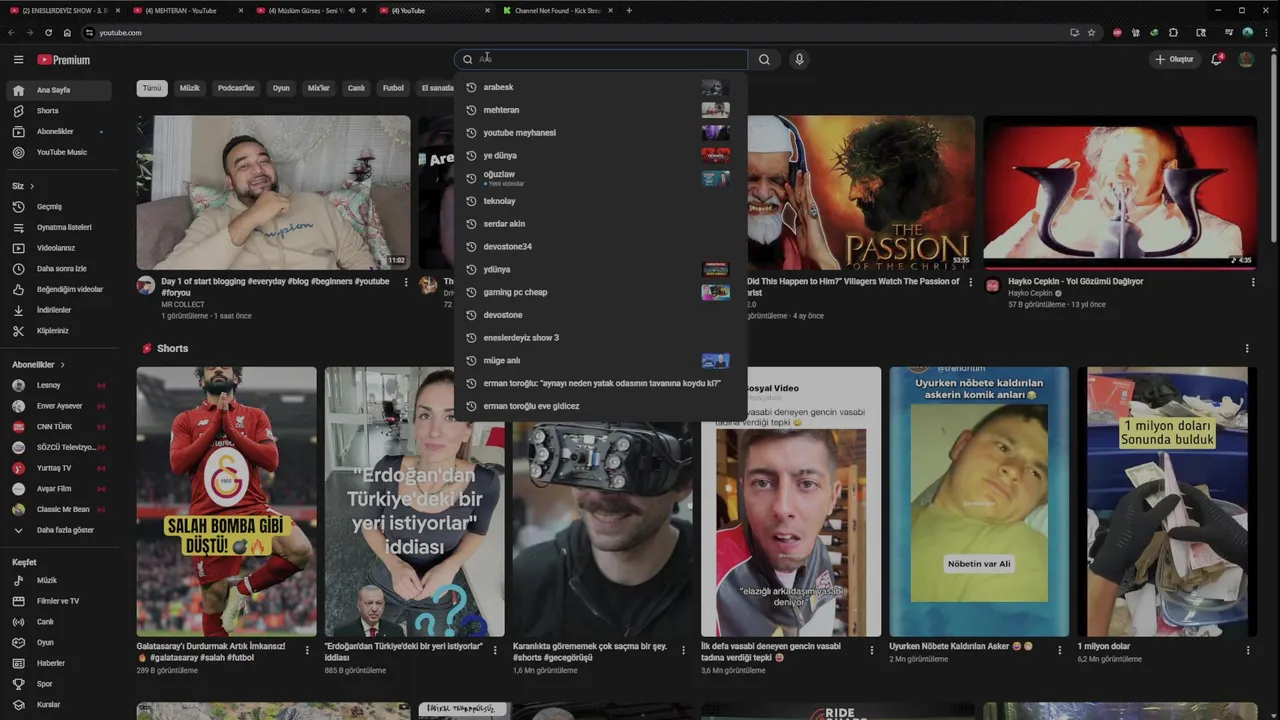The image size is (1280, 720).
Task: Open new browser tab with plus
Action: click(629, 10)
